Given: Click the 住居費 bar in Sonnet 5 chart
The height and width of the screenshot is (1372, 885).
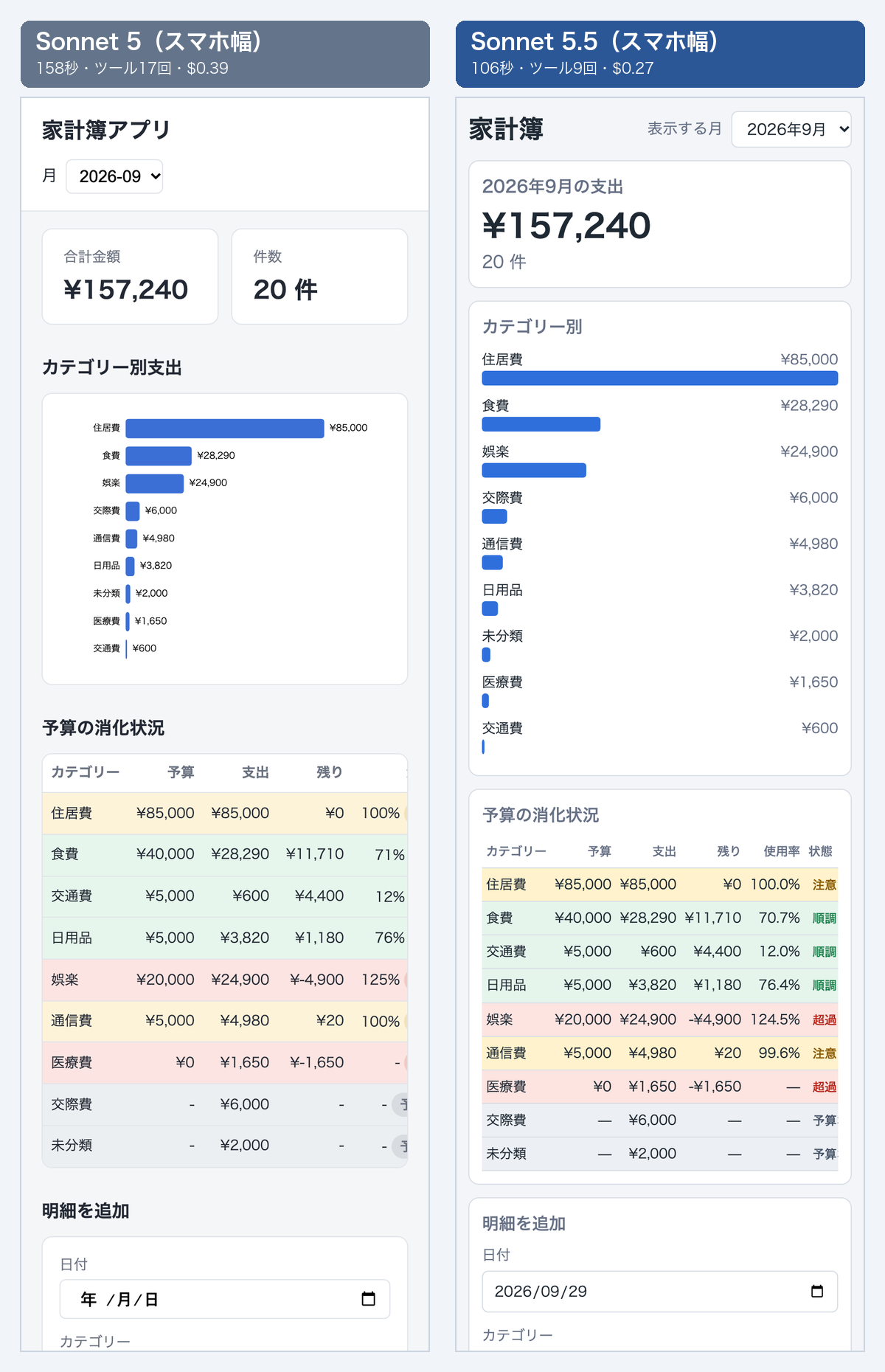Looking at the screenshot, I should tap(225, 428).
